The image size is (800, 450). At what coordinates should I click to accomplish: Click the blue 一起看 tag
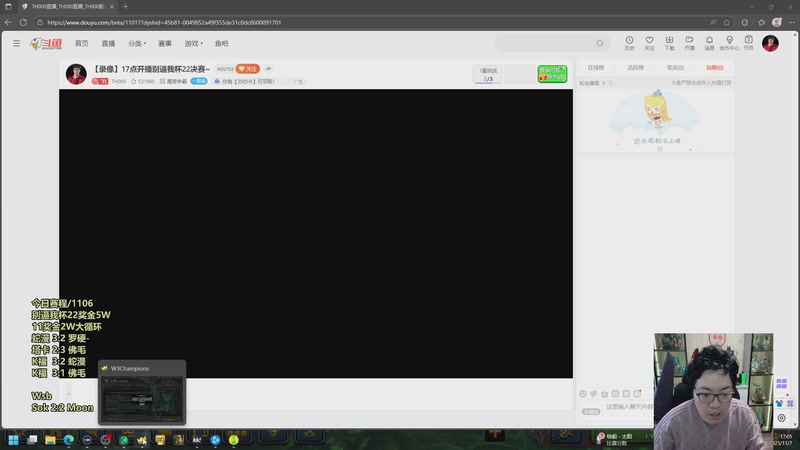pyautogui.click(x=198, y=81)
